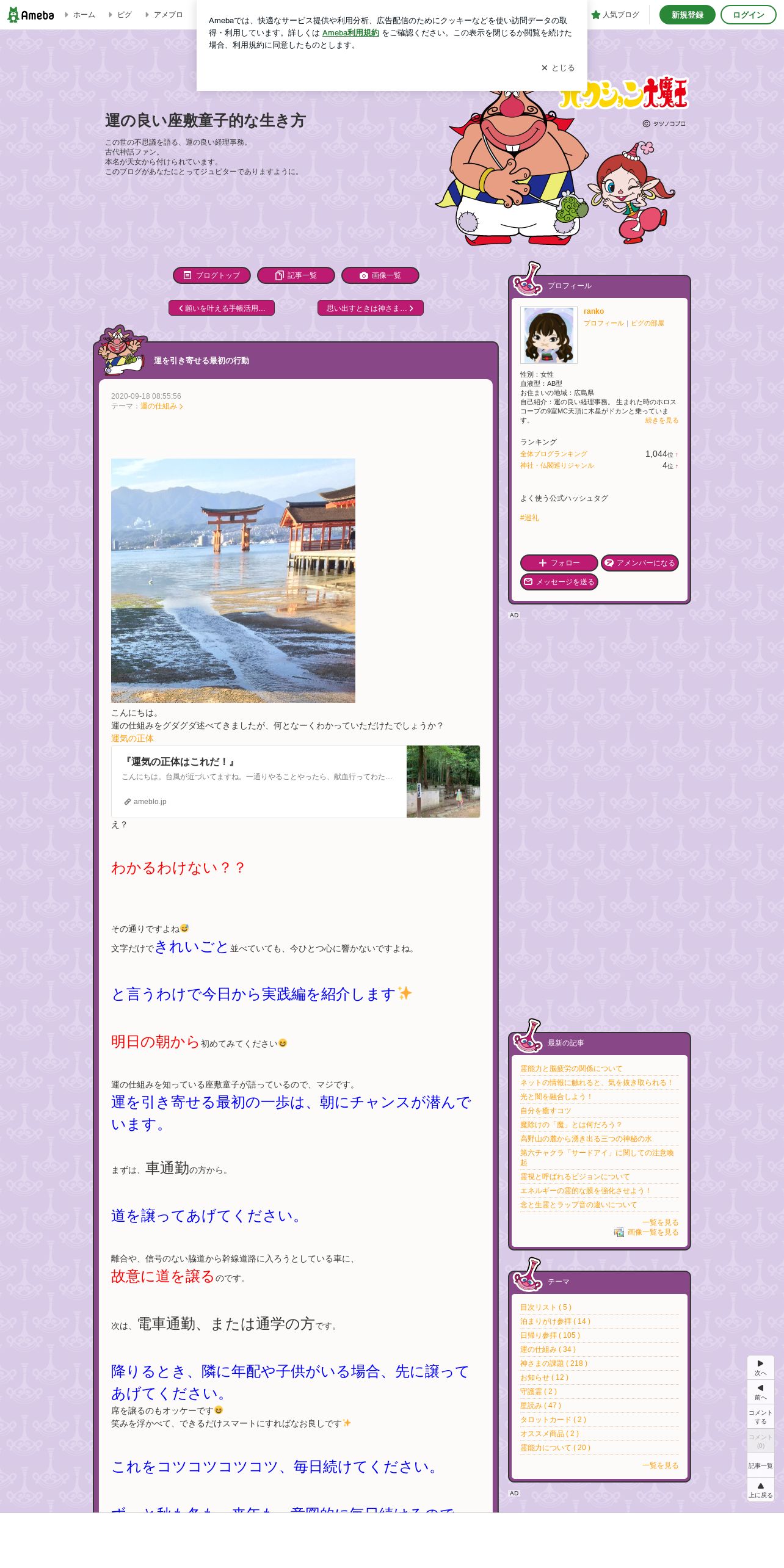The height and width of the screenshot is (1568, 784).
Task: Click 一覧を見る under 最新の記事
Action: [x=661, y=1222]
